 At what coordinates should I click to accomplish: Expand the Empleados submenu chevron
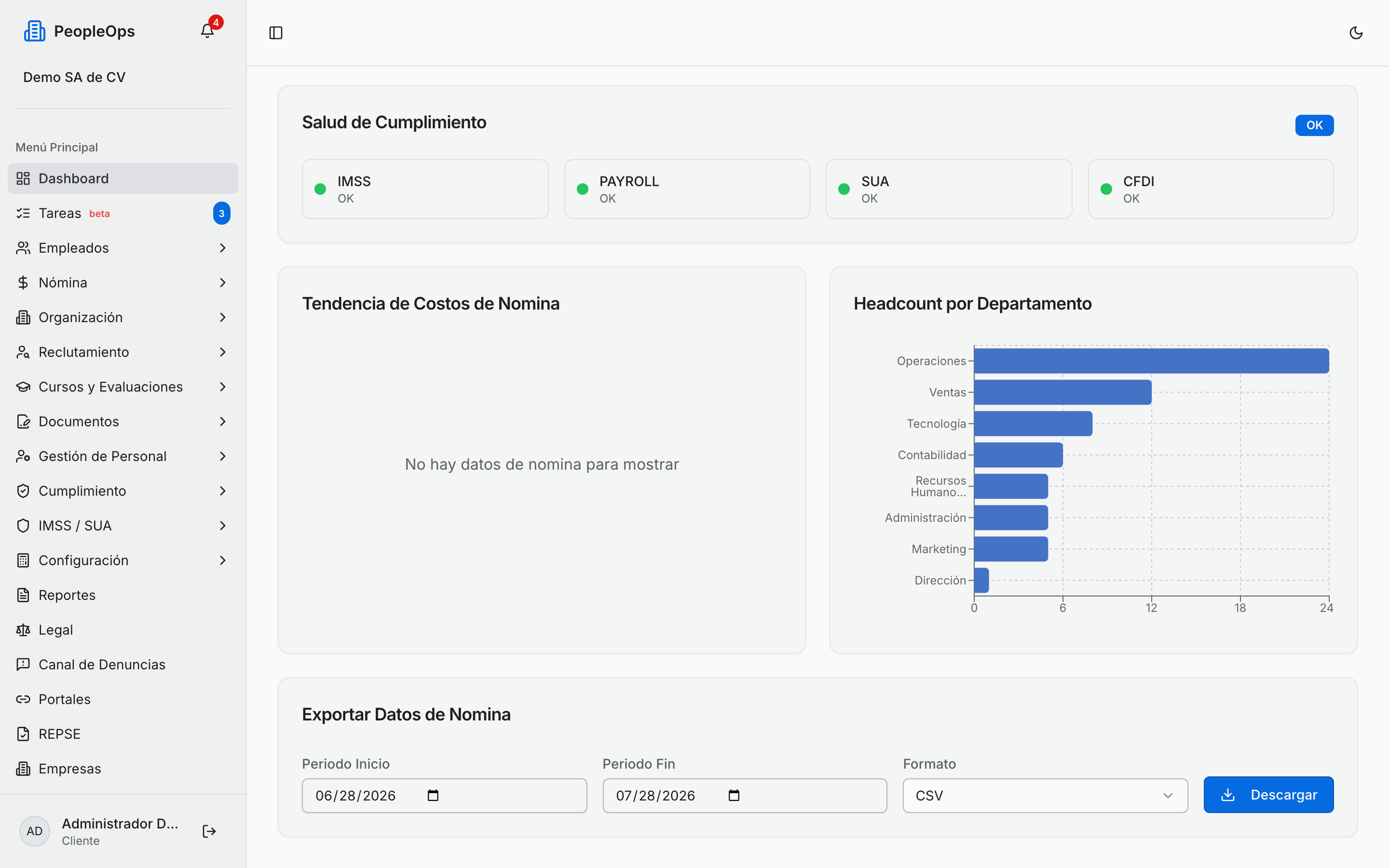click(223, 248)
